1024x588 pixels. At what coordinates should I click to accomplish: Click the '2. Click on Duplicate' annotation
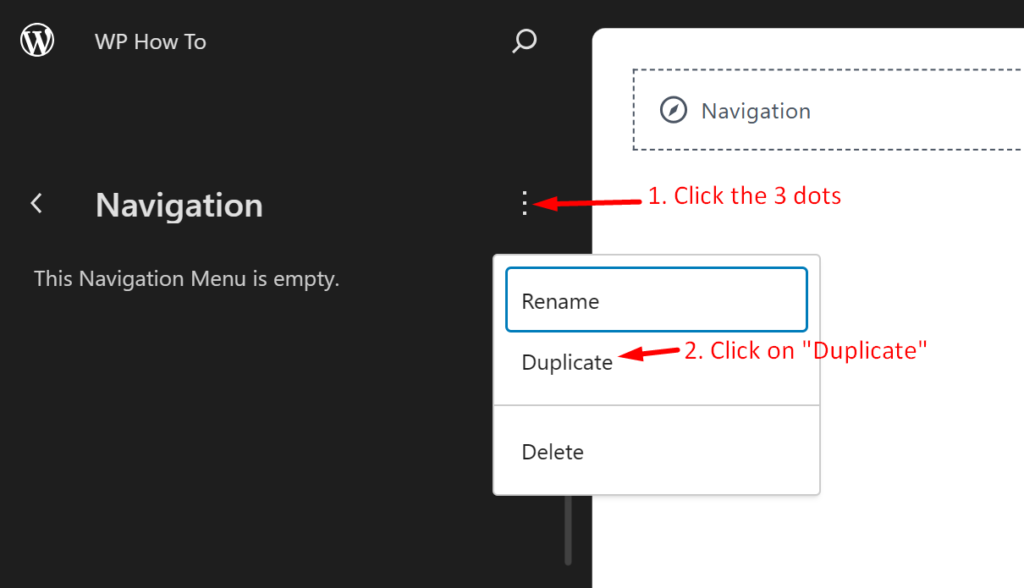coord(805,351)
